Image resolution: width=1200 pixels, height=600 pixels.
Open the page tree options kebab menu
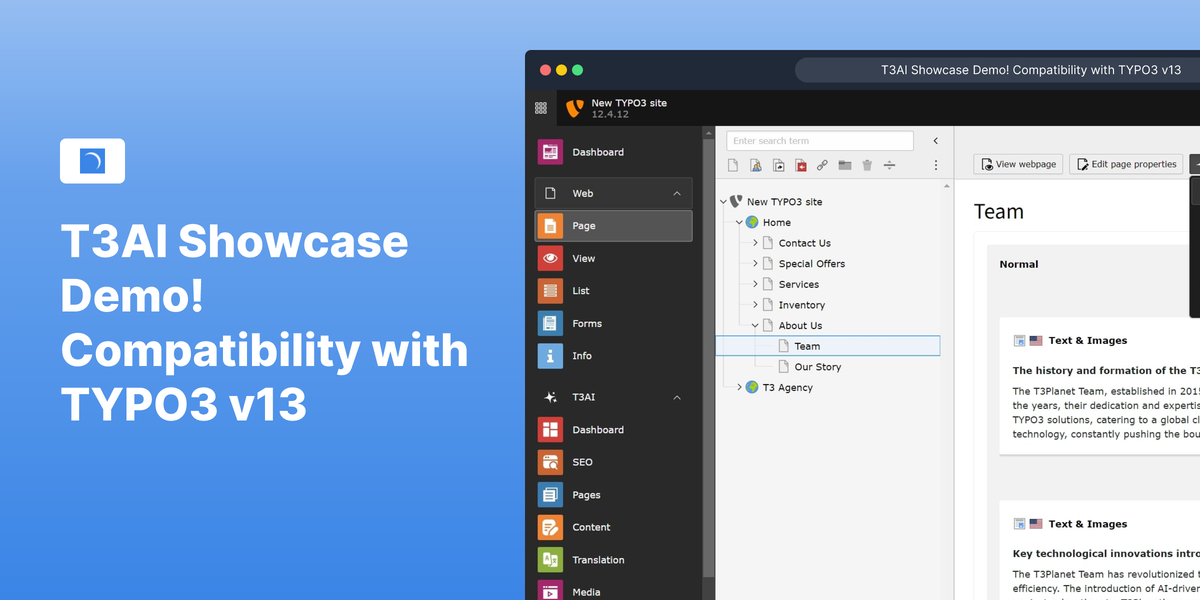[x=936, y=165]
